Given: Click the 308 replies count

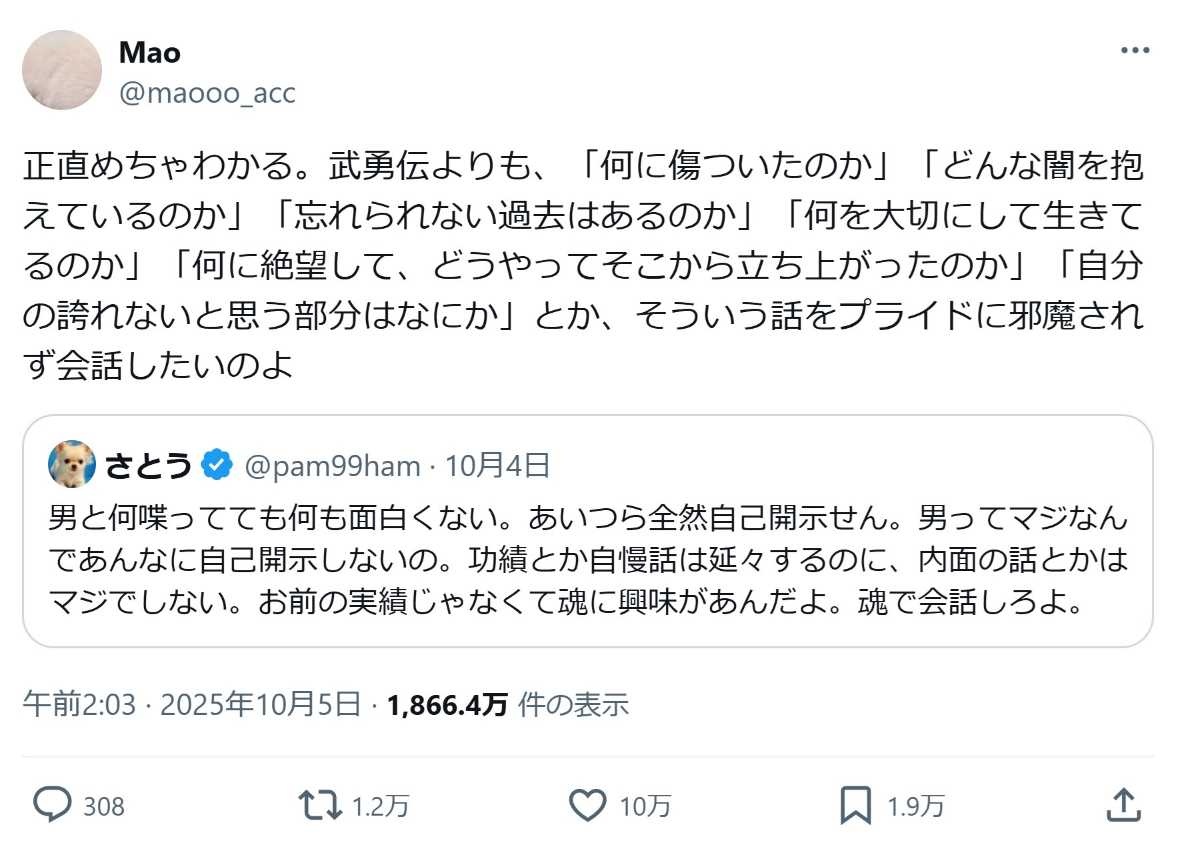Looking at the screenshot, I should click(104, 805).
